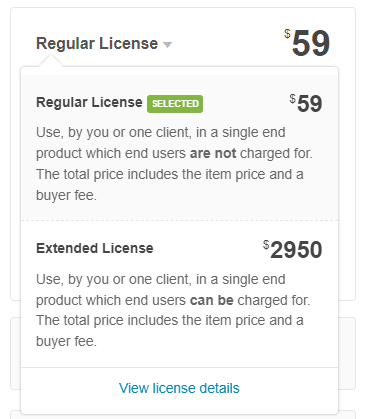Click the $2950 Extended License price
This screenshot has width=367, height=419.
(x=292, y=250)
